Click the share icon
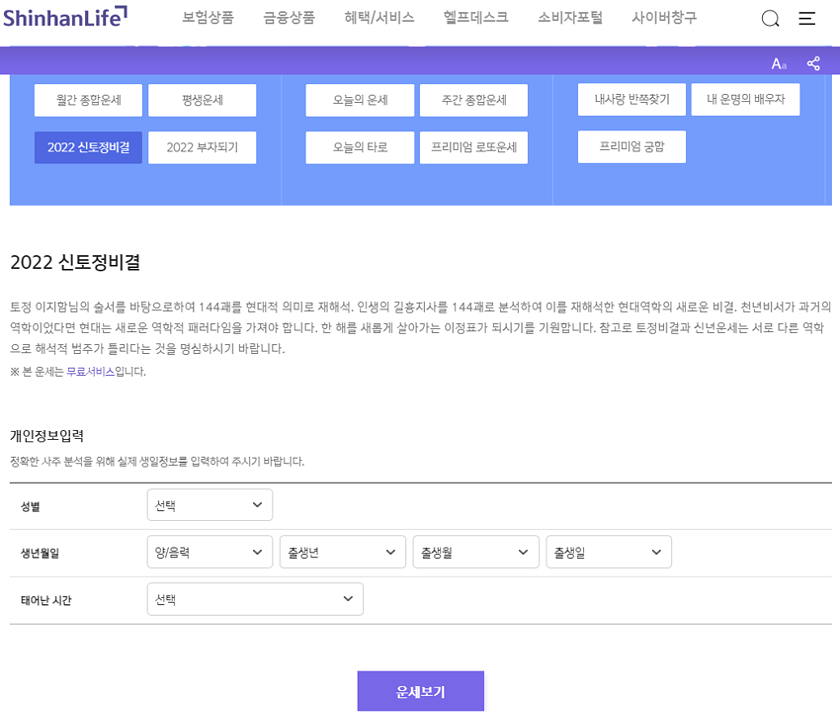The image size is (840, 712). pyautogui.click(x=813, y=64)
